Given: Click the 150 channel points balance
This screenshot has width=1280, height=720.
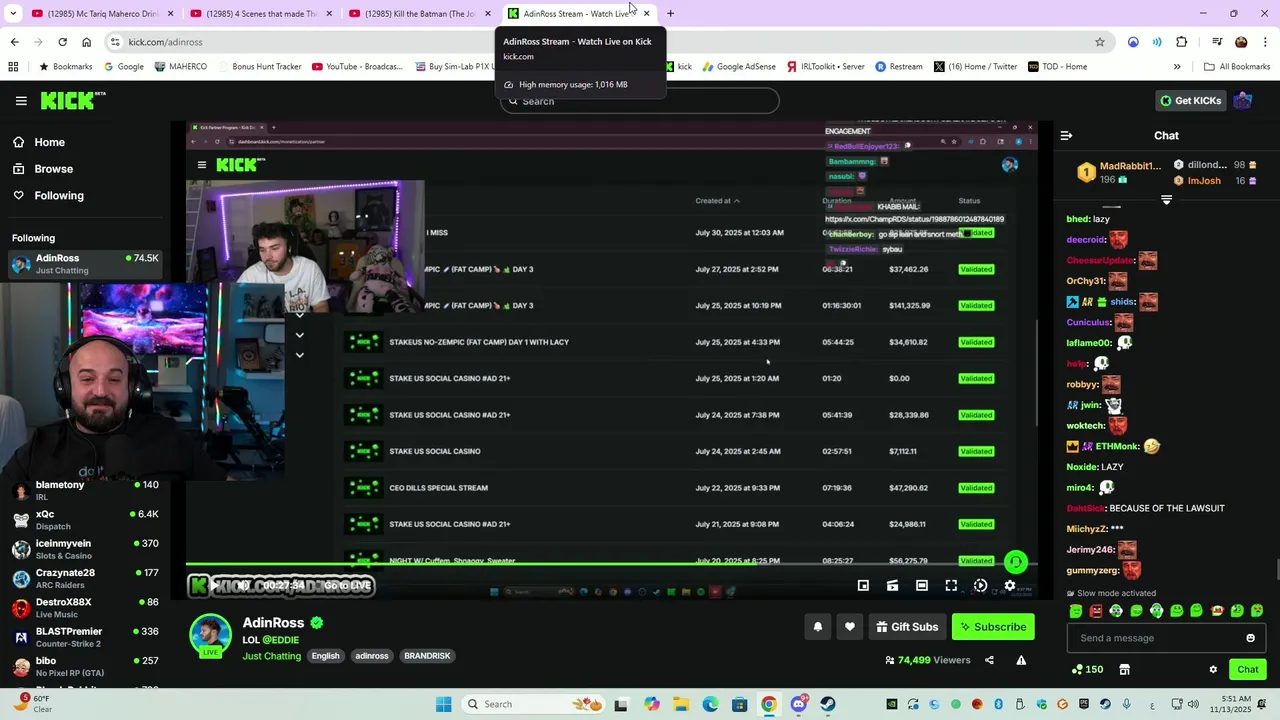Looking at the screenshot, I should pos(1087,669).
